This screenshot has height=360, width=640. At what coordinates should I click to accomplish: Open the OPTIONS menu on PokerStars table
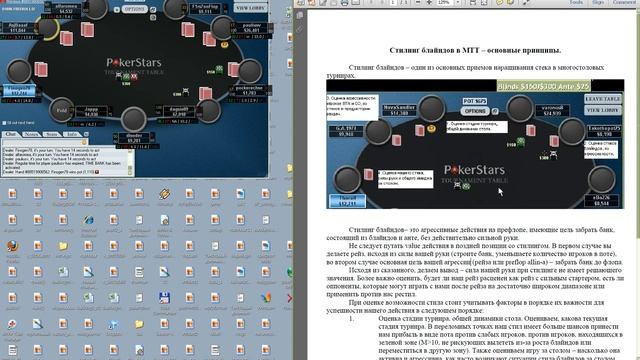(x=134, y=9)
